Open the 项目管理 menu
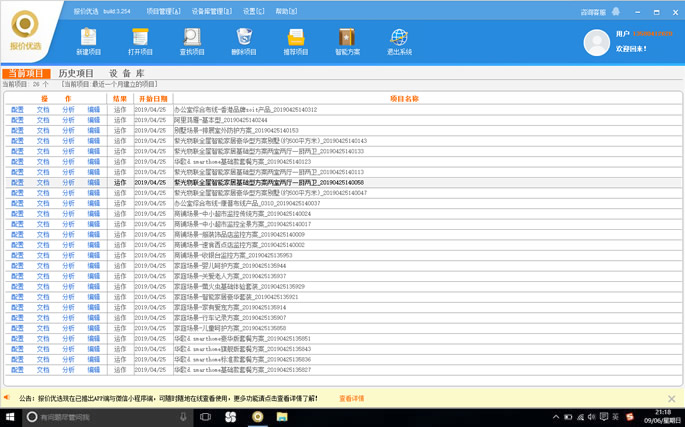The image size is (685, 427). coord(163,12)
